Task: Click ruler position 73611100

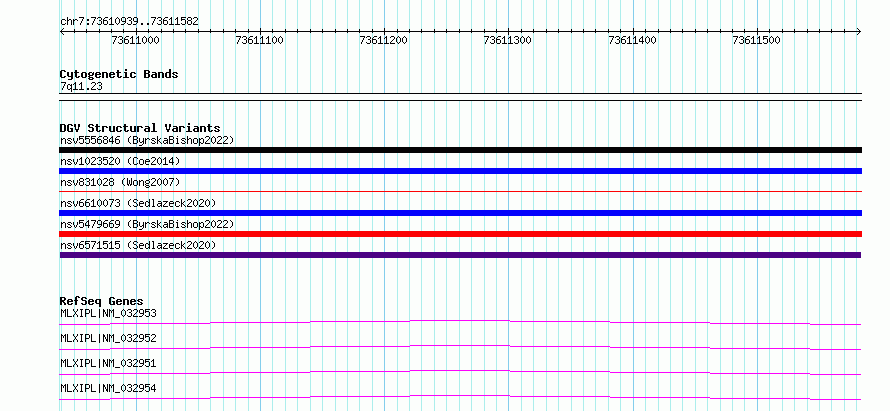Action: point(260,40)
